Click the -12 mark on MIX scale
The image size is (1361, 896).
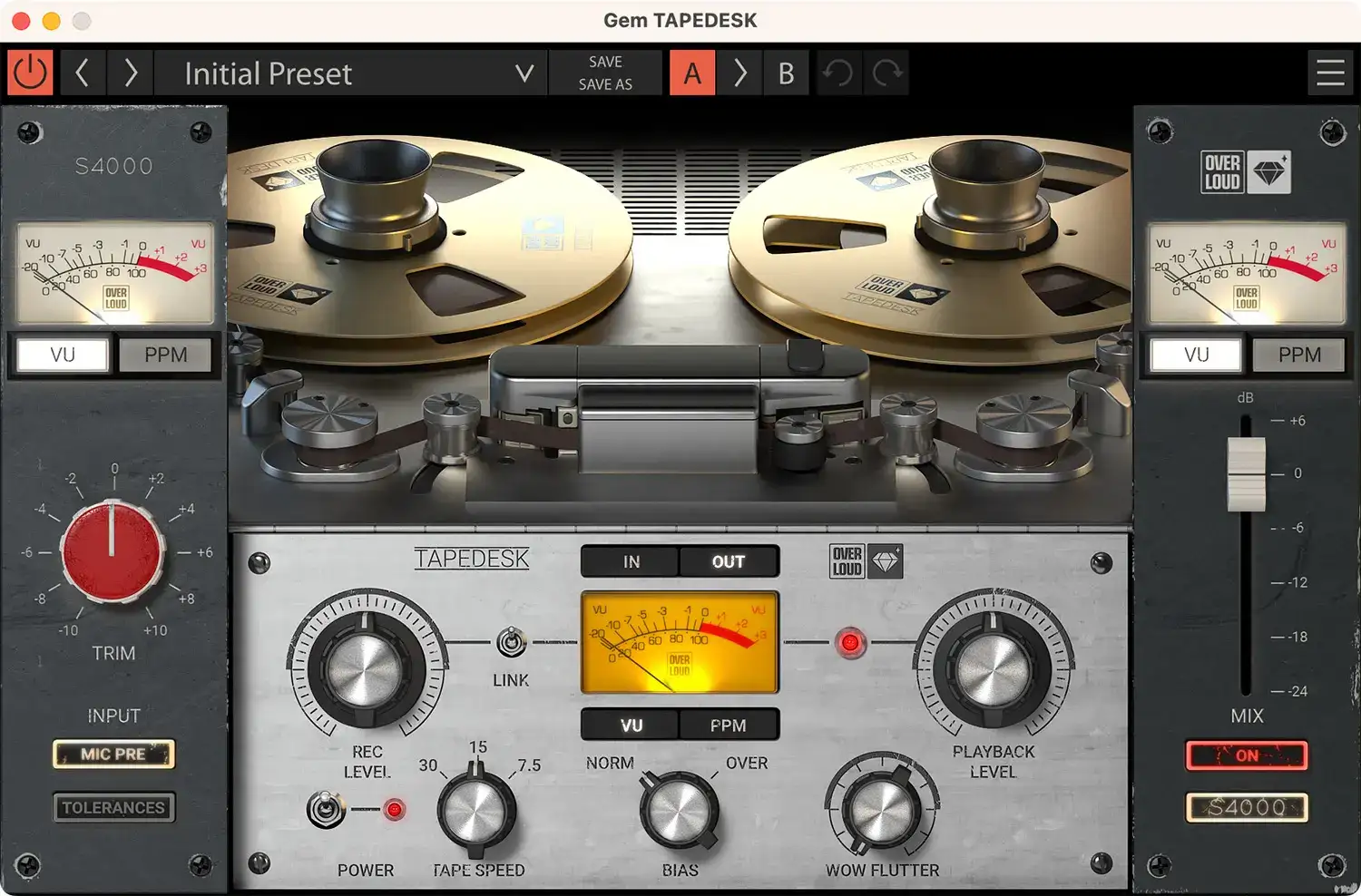1298,582
